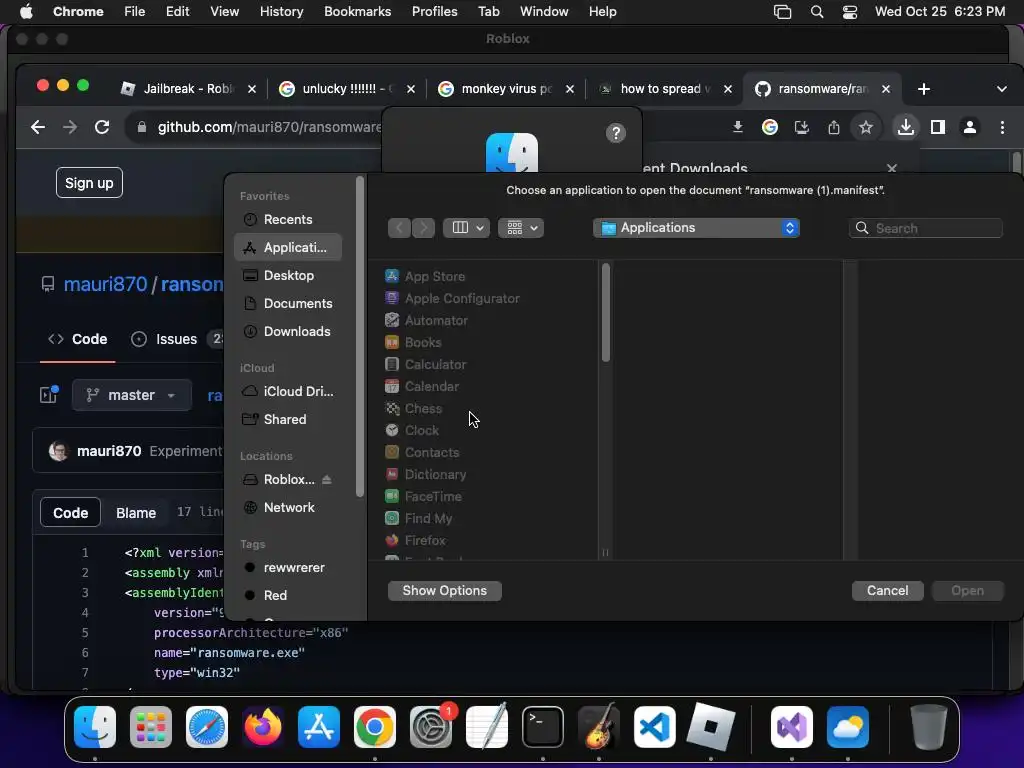Switch to Chrome via Dock icon
1024x768 pixels.
pyautogui.click(x=375, y=726)
